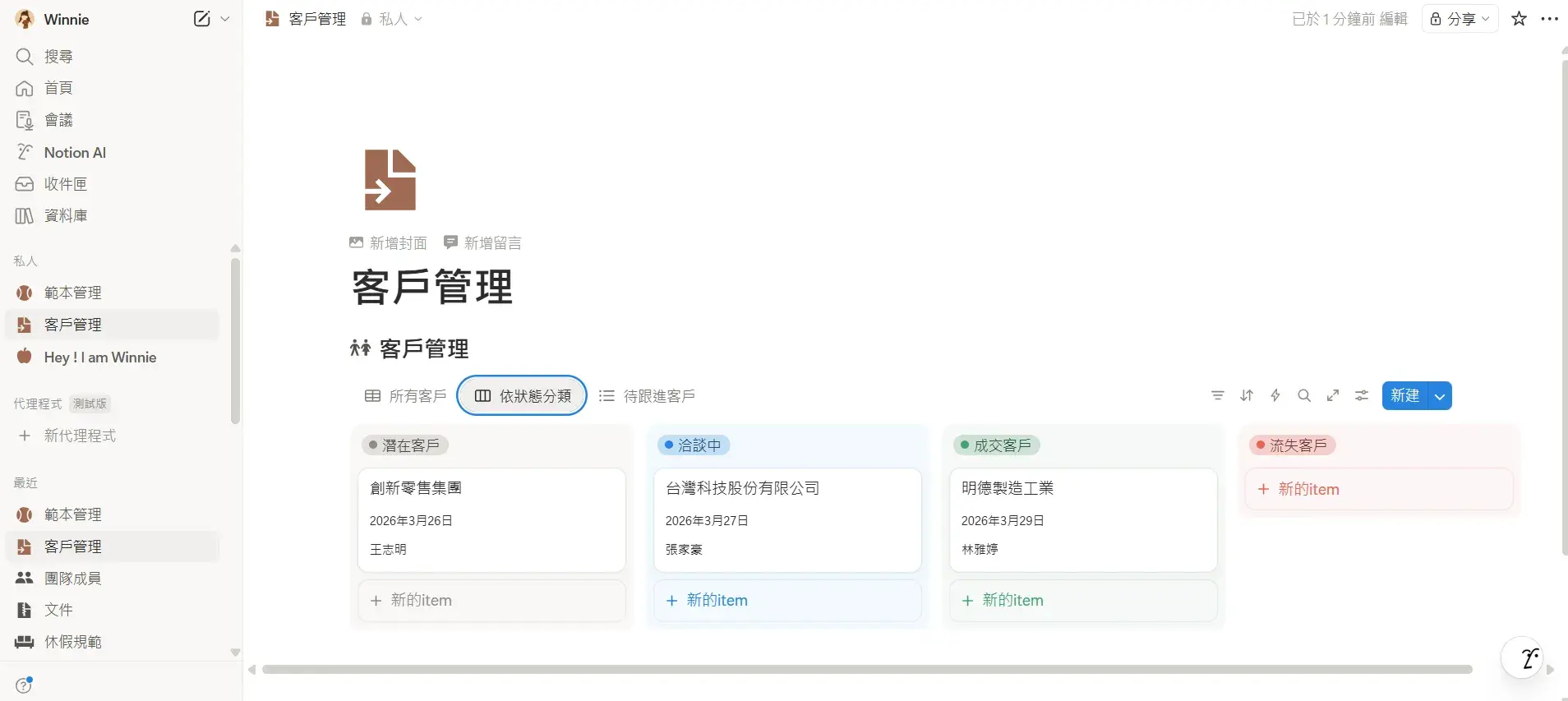
Task: Open the 台灣科技股份有限公司 card
Action: [787, 520]
